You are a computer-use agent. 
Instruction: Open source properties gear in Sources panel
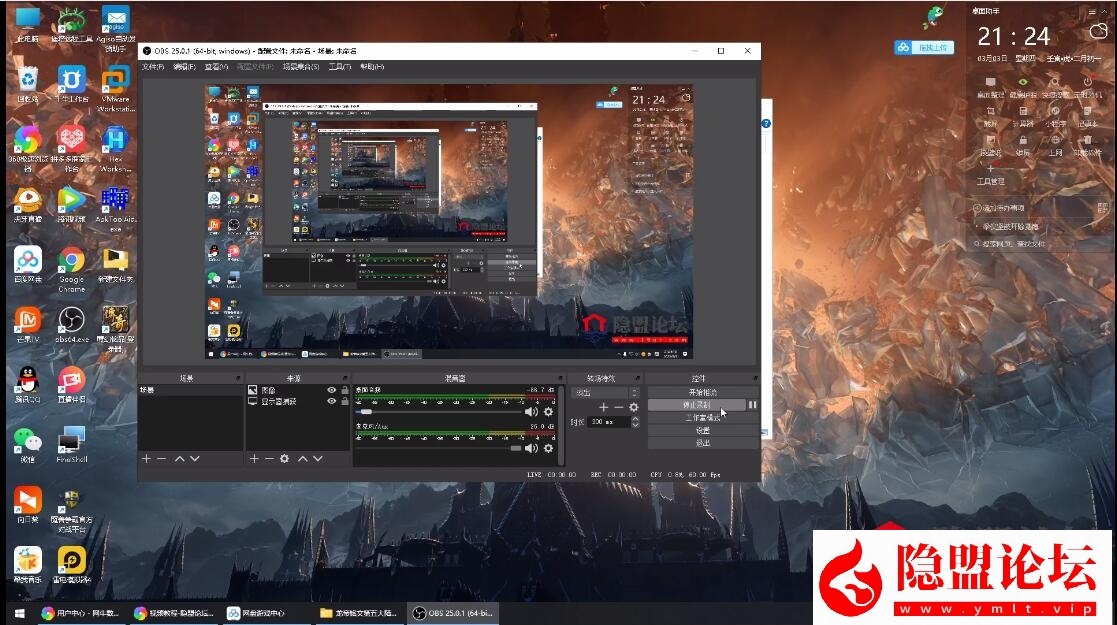[285, 458]
